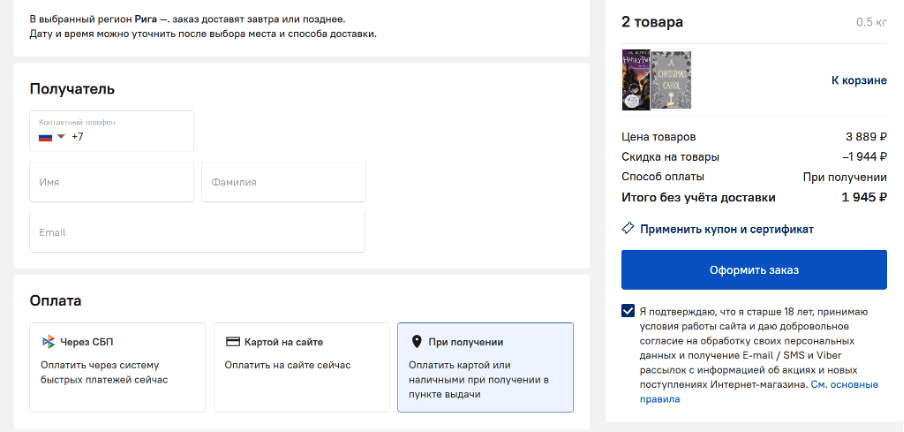This screenshot has width=904, height=432.
Task: Click the credit card icon
Action: (x=232, y=342)
